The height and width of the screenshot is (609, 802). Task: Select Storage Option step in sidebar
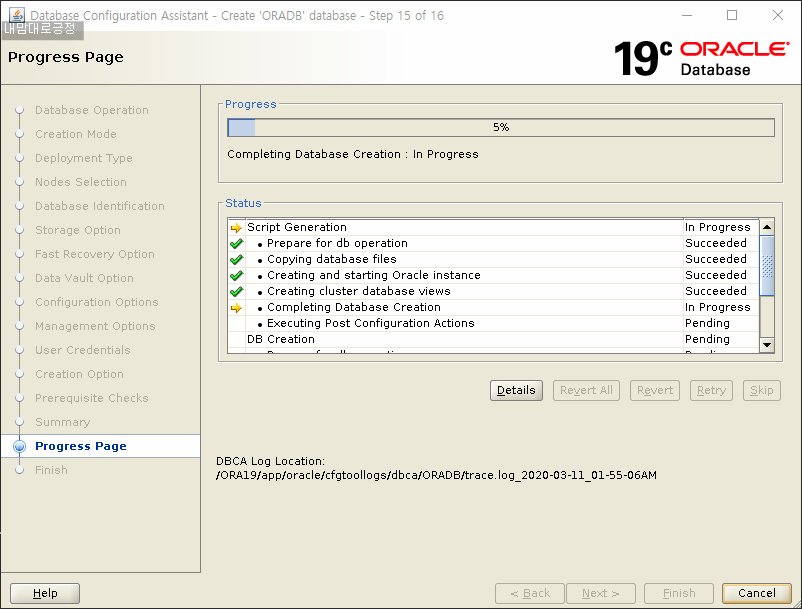tap(78, 230)
